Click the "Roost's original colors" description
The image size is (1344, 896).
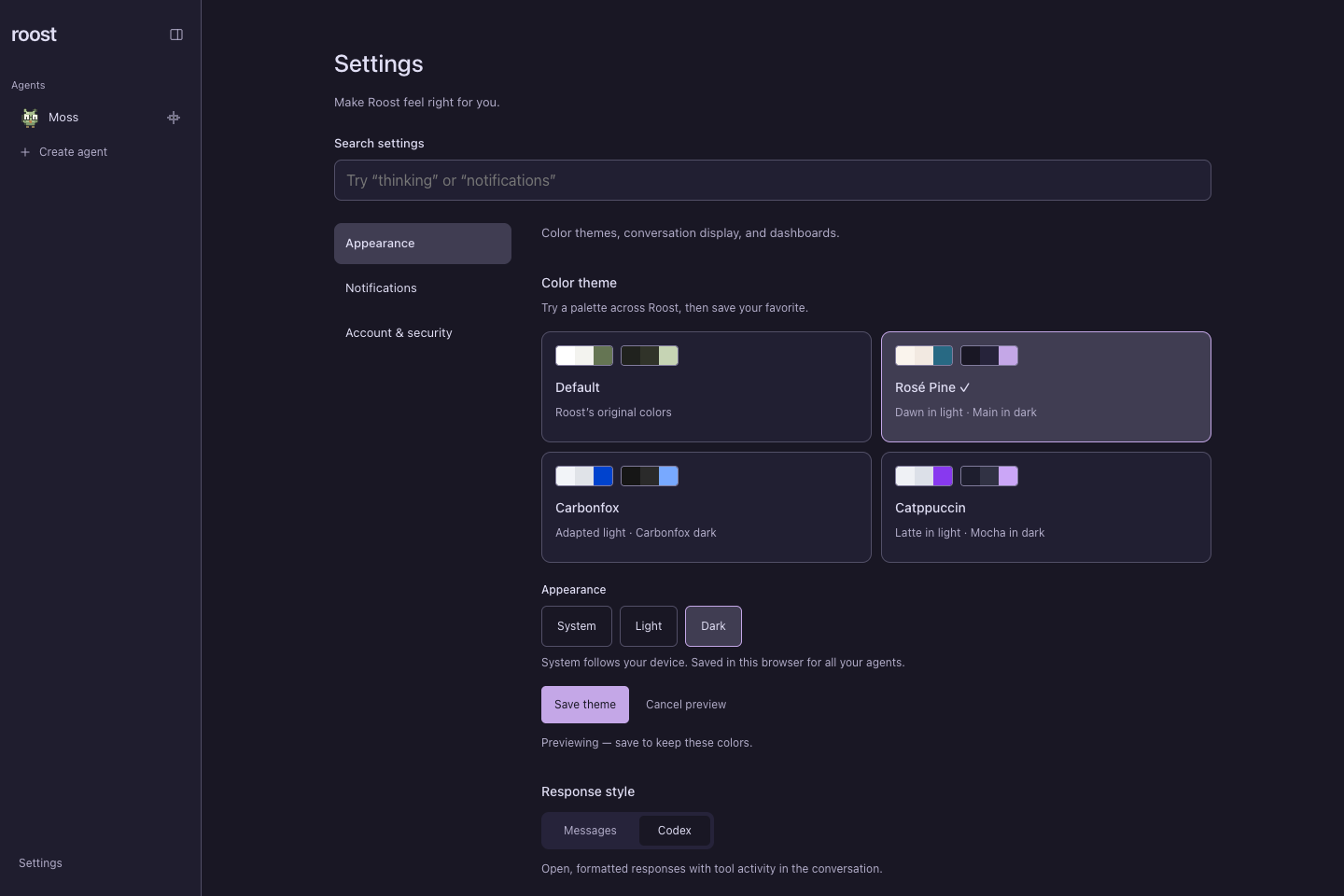(x=613, y=413)
